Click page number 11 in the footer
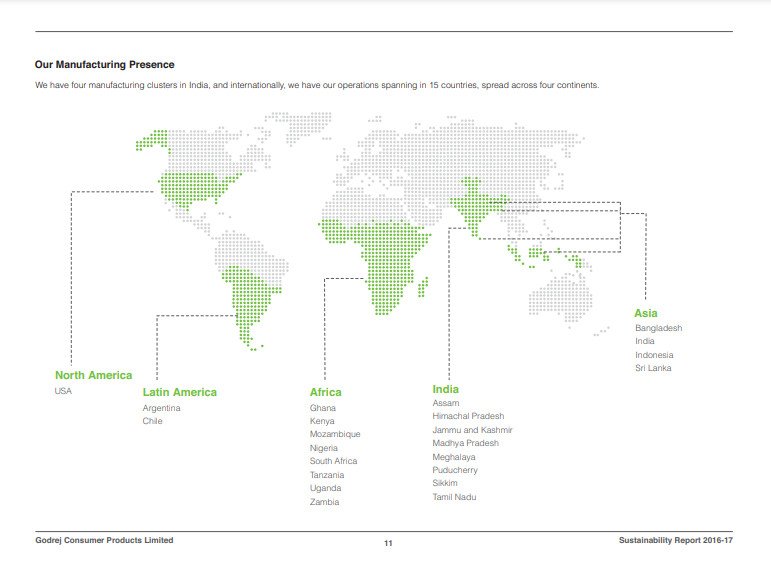 point(388,543)
